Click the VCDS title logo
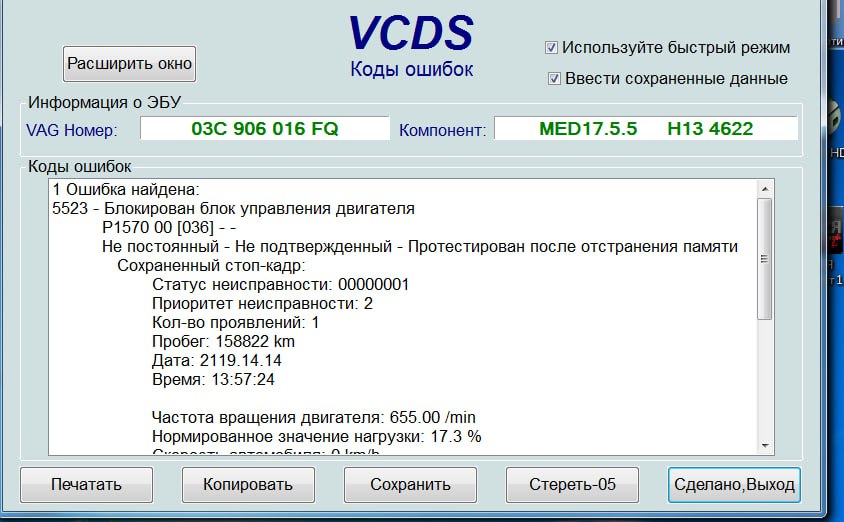Image resolution: width=844 pixels, height=522 pixels. [x=411, y=33]
